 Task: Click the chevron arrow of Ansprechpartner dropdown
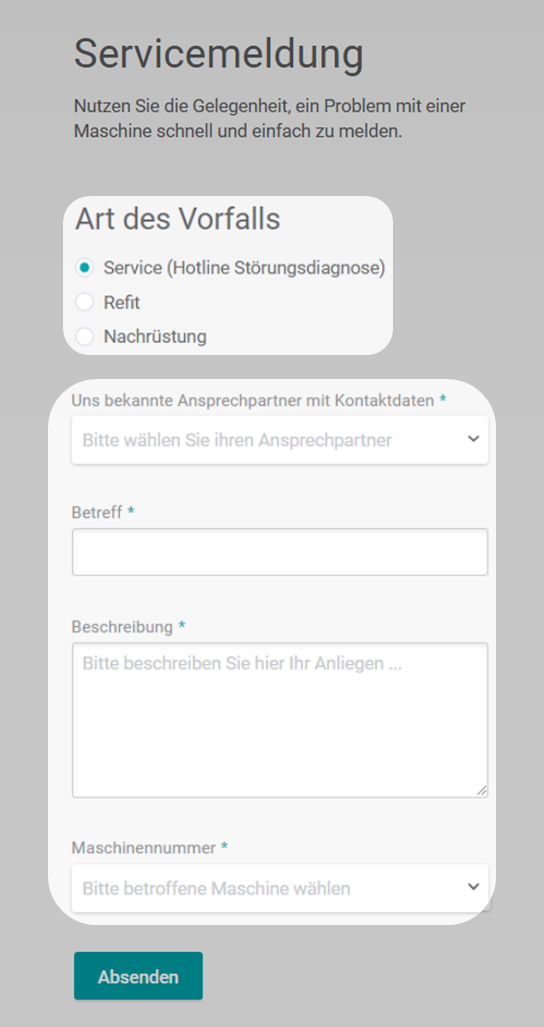coord(473,439)
